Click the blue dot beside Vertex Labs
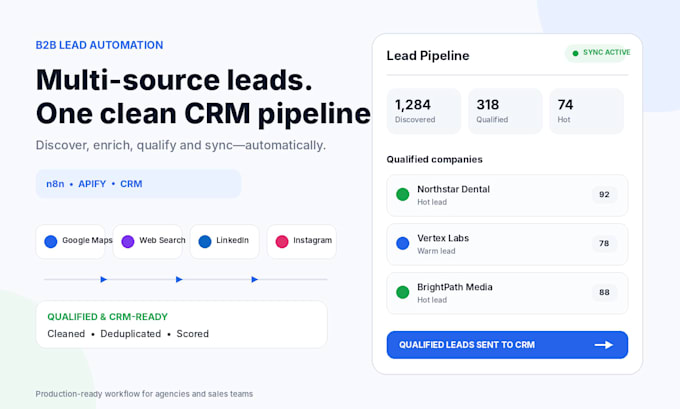The width and height of the screenshot is (680, 409). click(x=402, y=243)
